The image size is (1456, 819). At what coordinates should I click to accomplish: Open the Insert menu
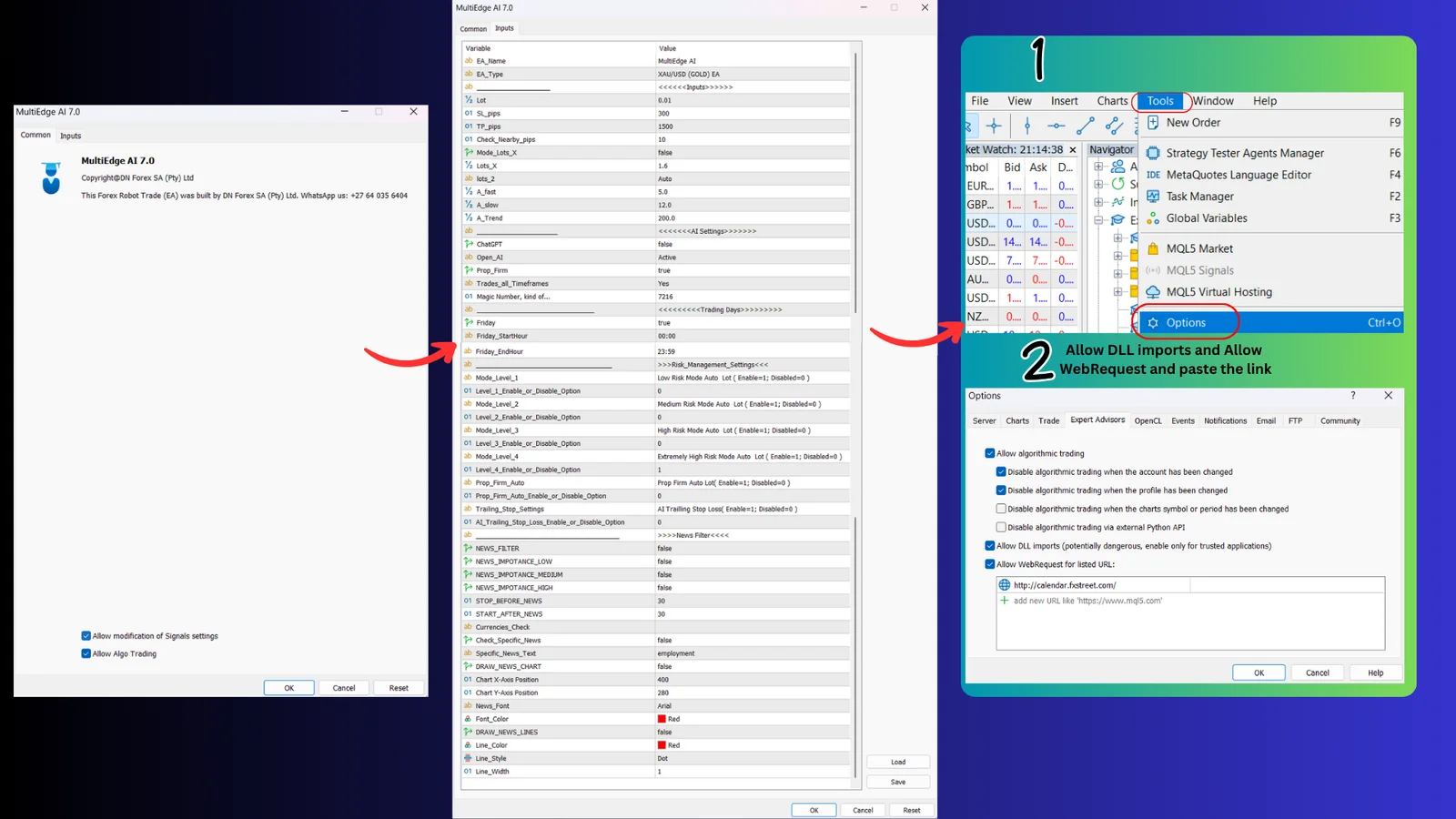(x=1064, y=101)
